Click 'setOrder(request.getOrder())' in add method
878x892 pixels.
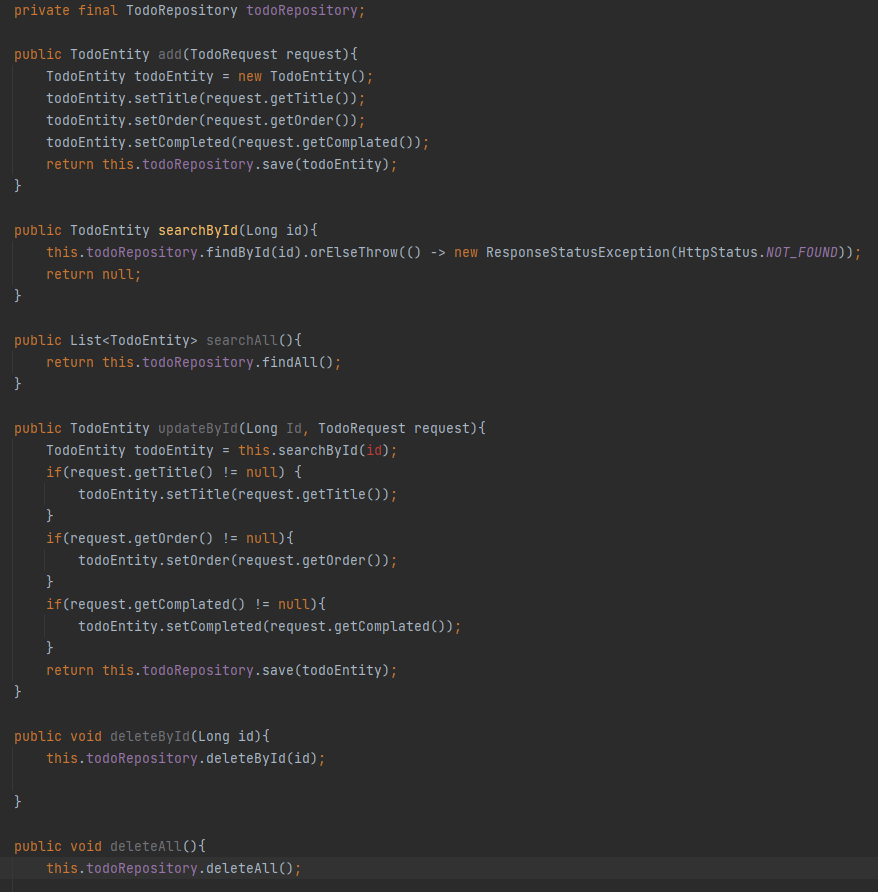245,121
